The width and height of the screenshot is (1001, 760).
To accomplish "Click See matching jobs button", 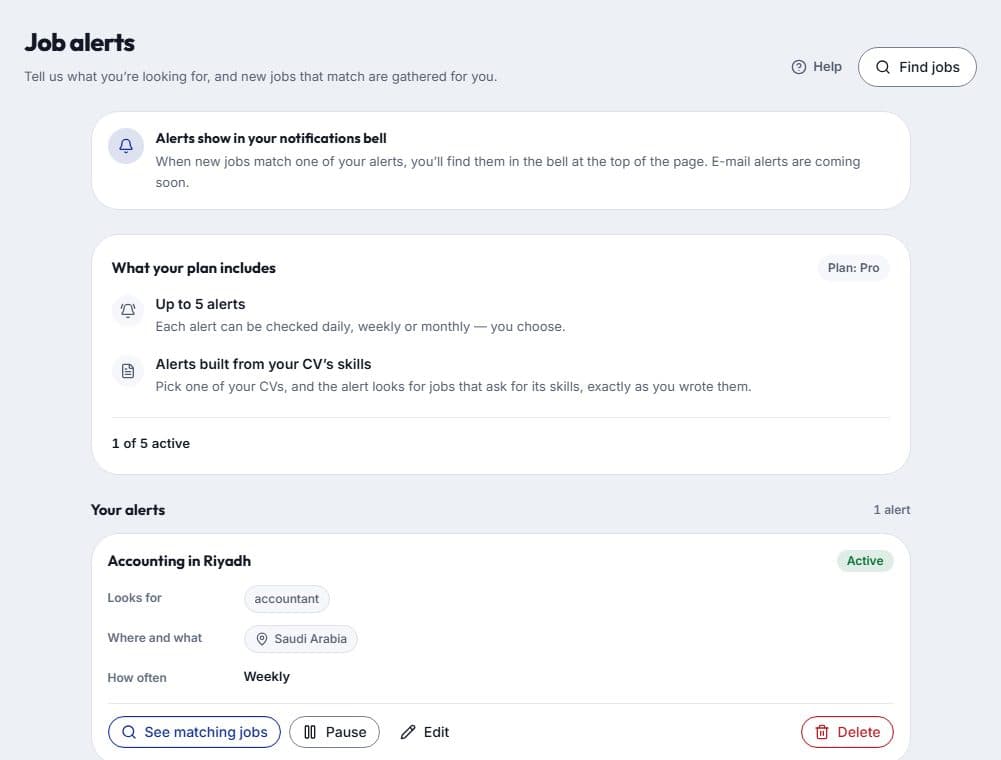I will coord(194,732).
